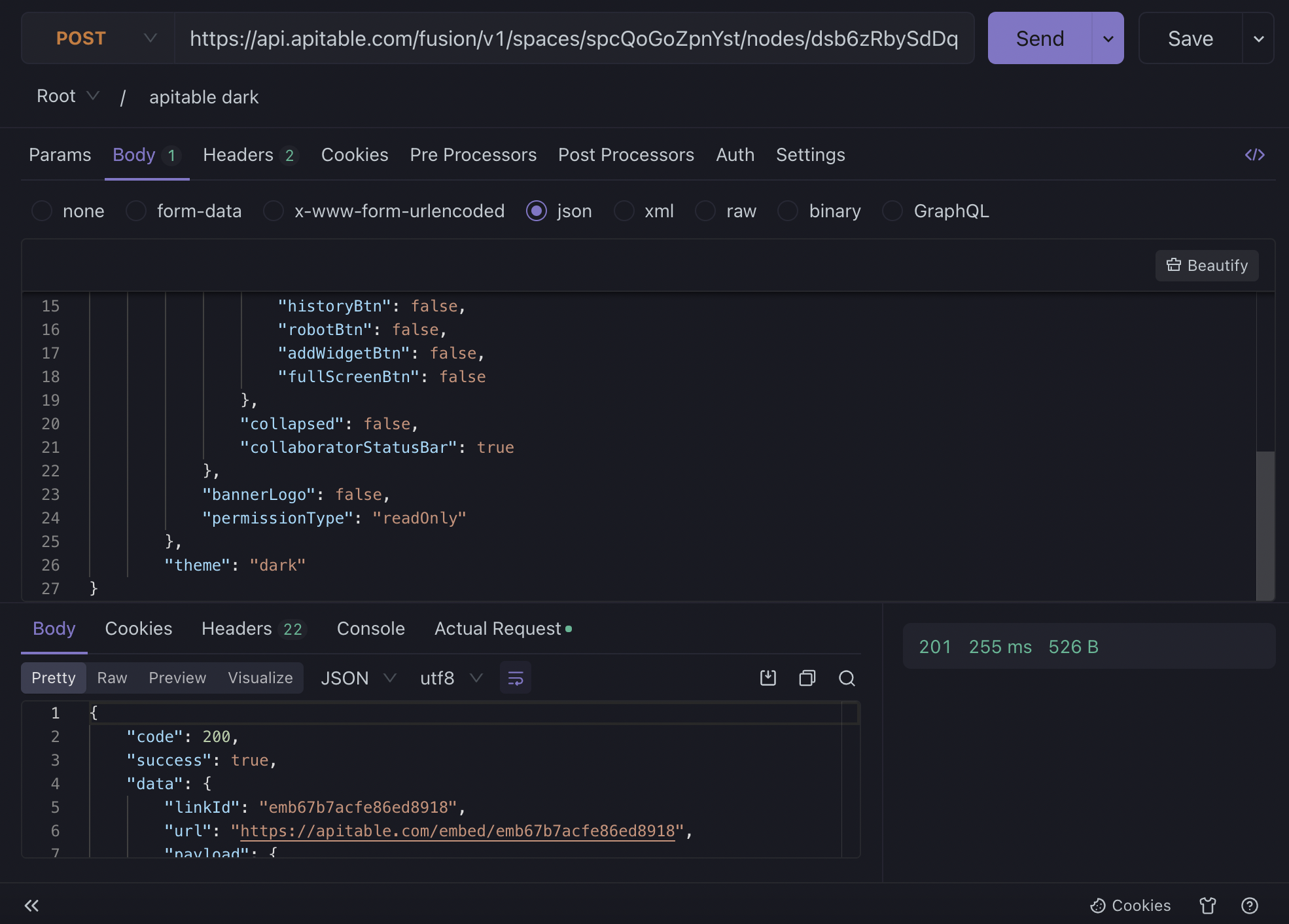Open the Root folder dropdown
This screenshot has width=1289, height=924.
pyautogui.click(x=68, y=96)
